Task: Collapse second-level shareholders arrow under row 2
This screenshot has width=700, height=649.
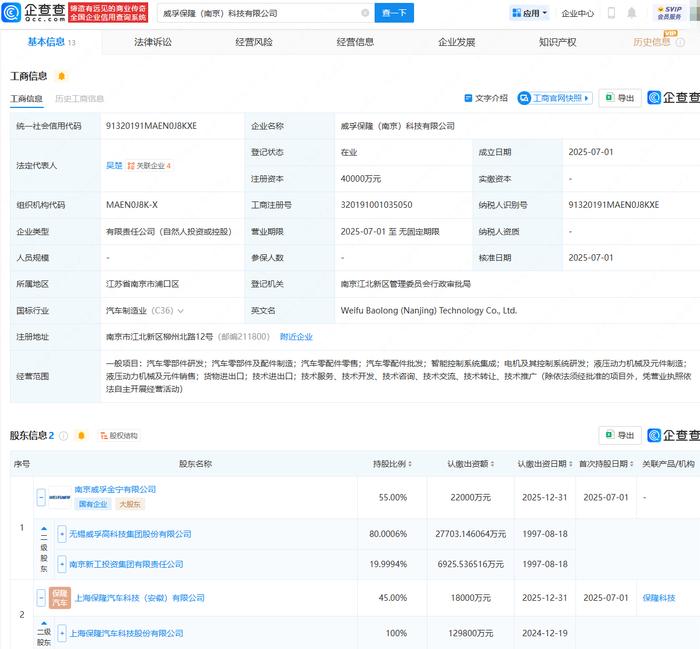Action: (44, 623)
